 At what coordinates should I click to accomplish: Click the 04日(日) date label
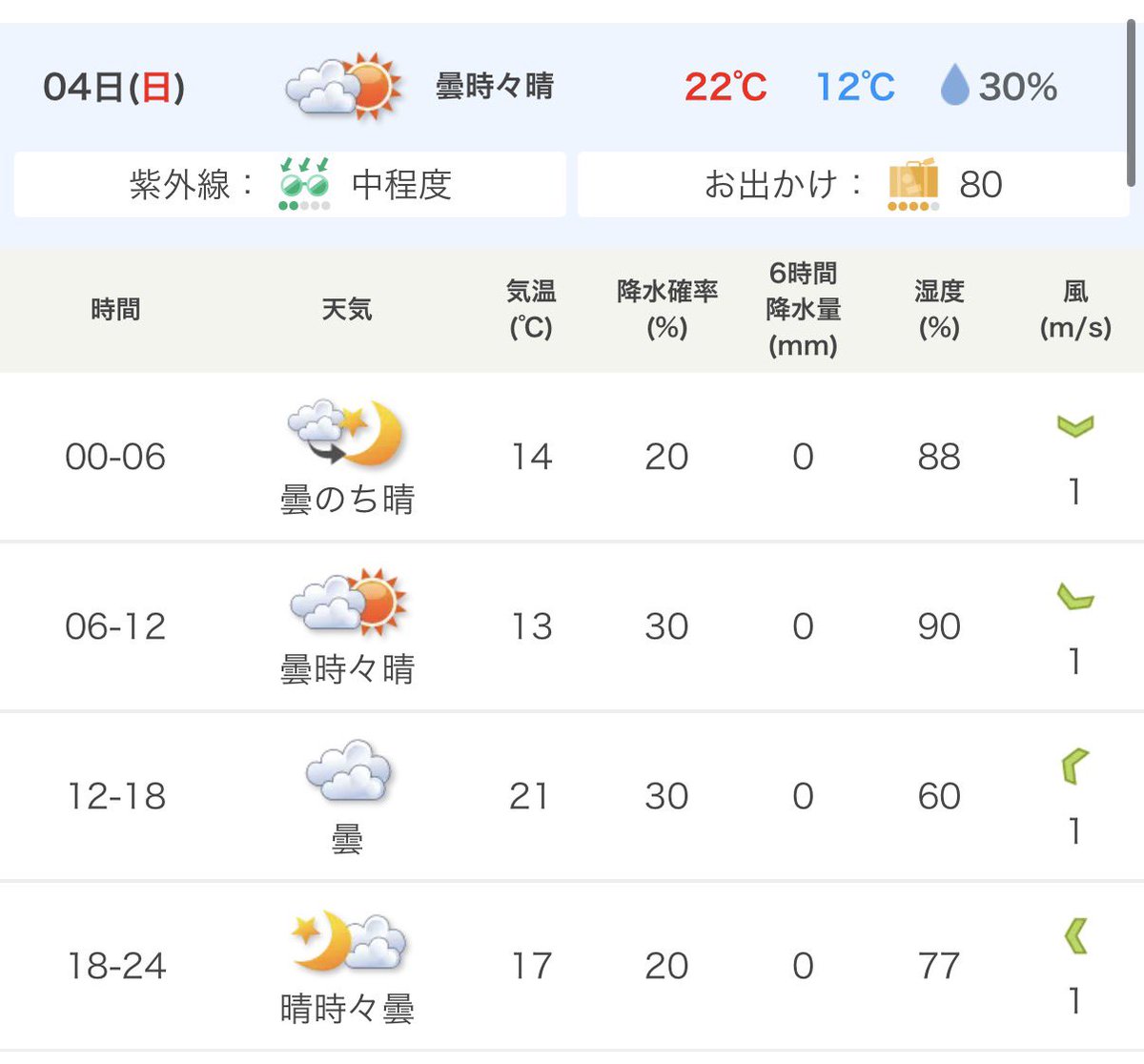point(113,87)
